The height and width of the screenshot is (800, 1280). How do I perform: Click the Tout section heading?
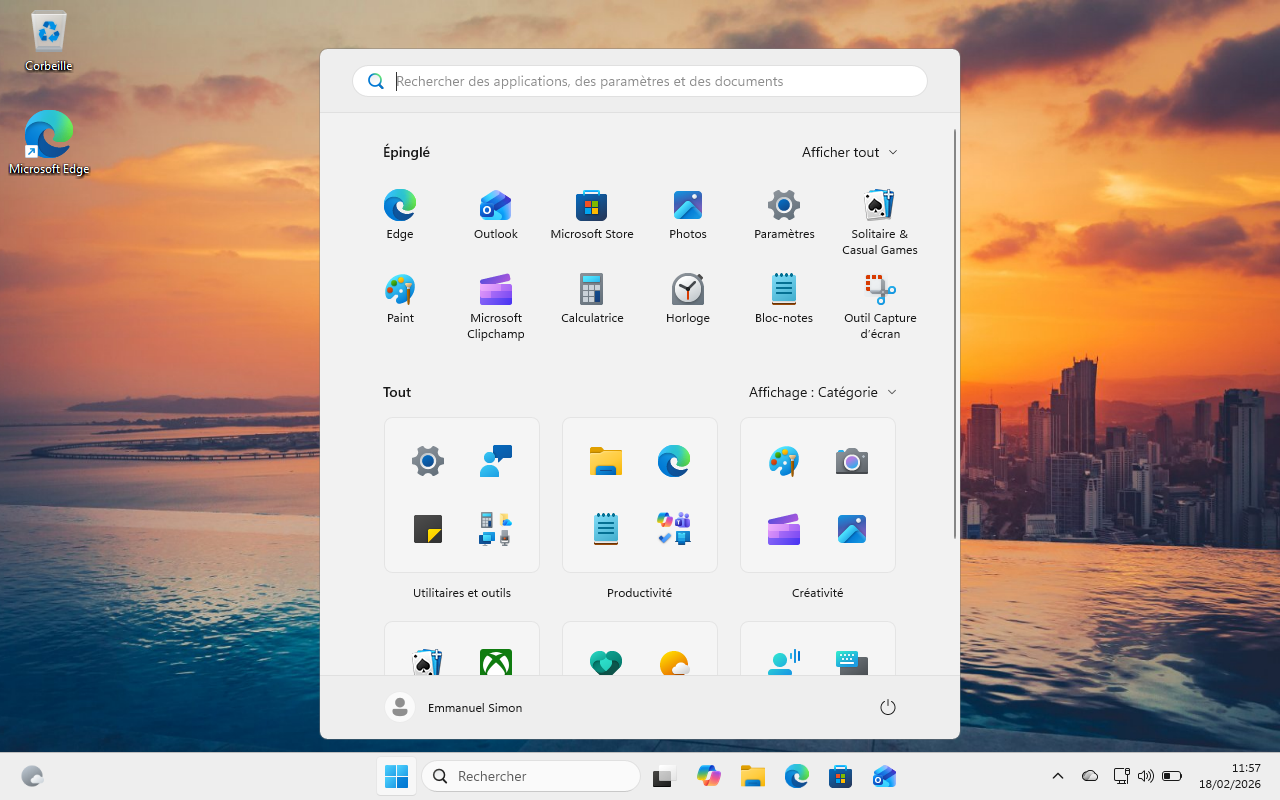397,392
